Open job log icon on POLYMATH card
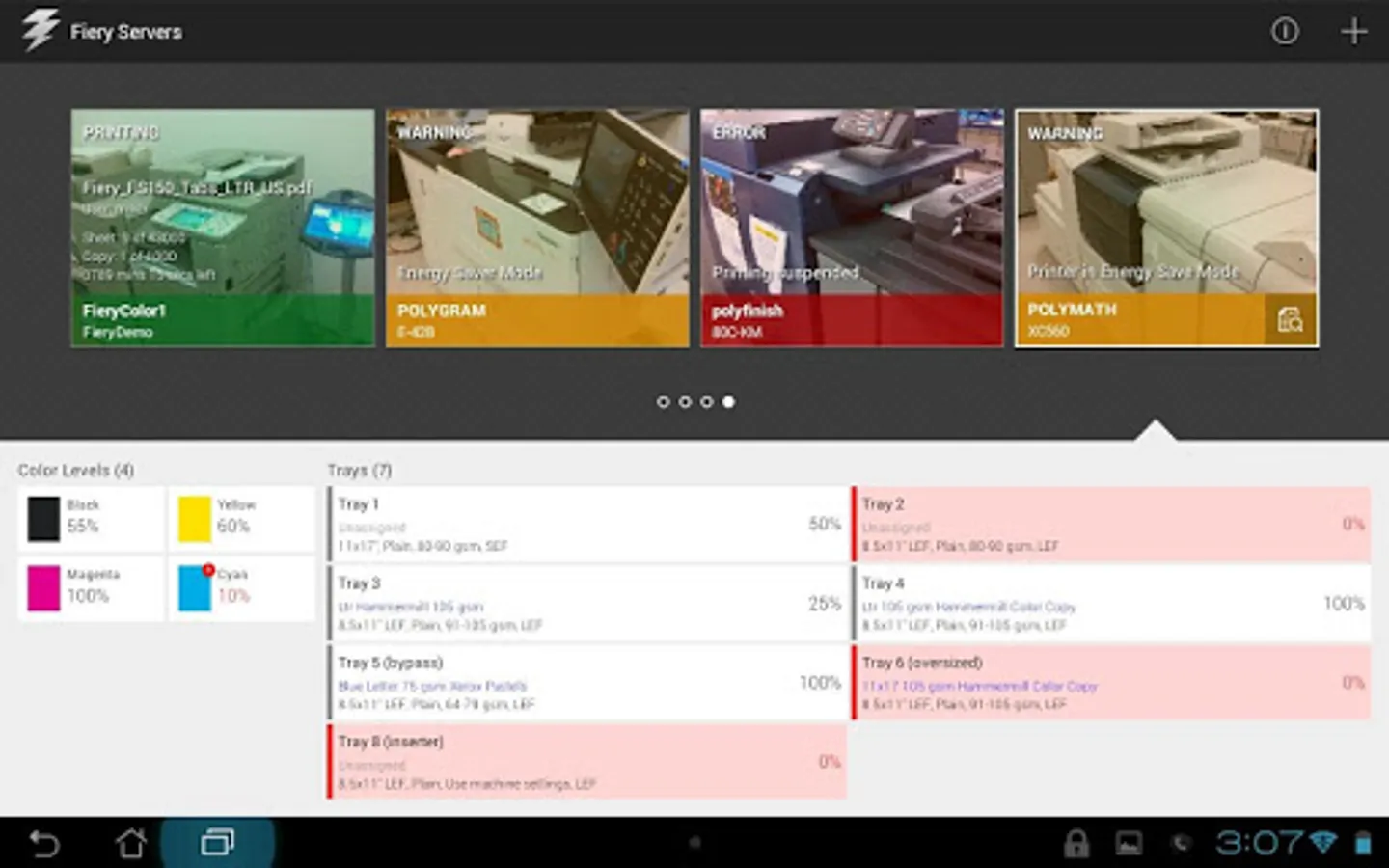This screenshot has width=1389, height=868. tap(1290, 319)
